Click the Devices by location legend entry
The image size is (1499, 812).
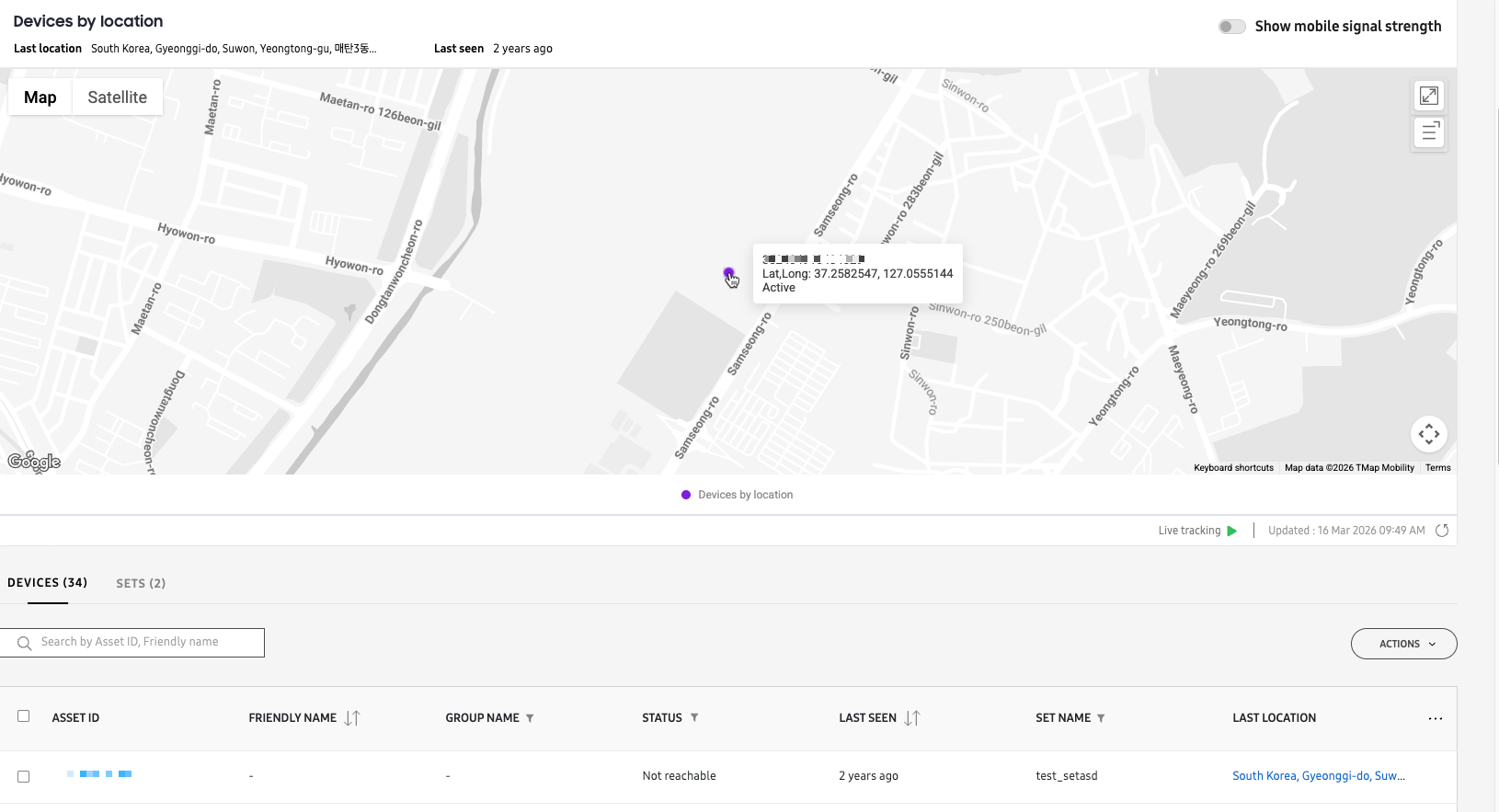tap(737, 495)
